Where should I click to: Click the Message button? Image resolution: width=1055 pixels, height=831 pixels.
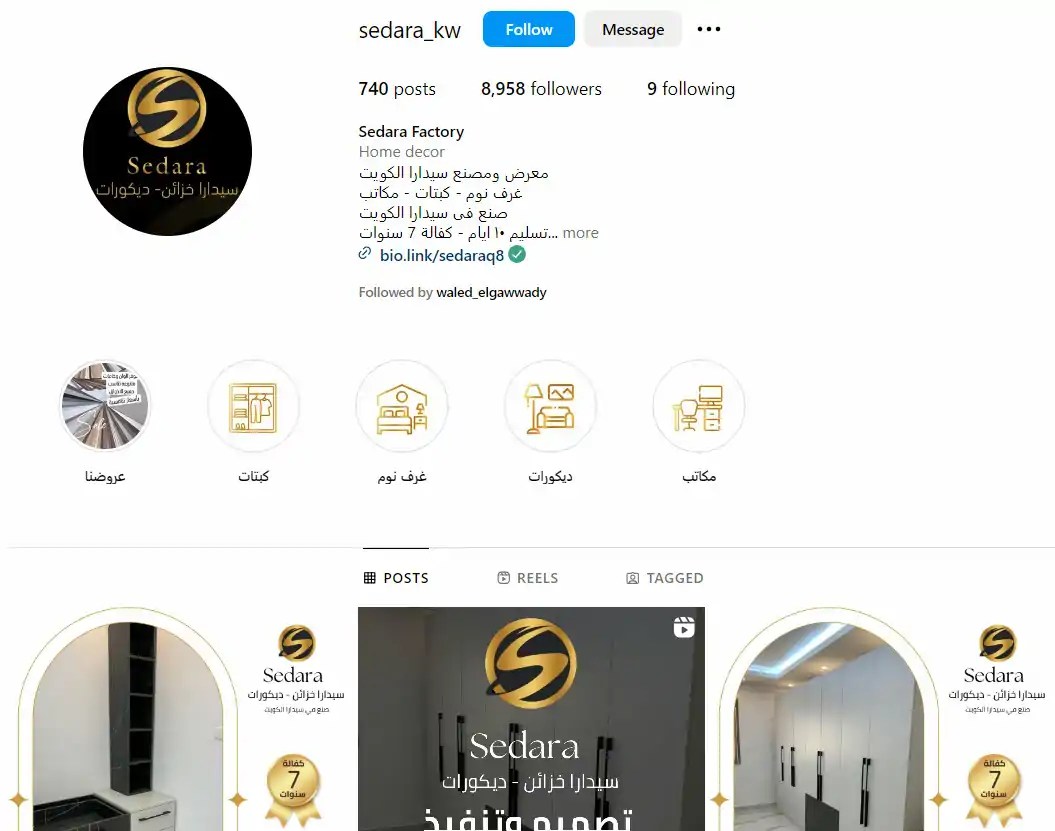[x=632, y=29]
